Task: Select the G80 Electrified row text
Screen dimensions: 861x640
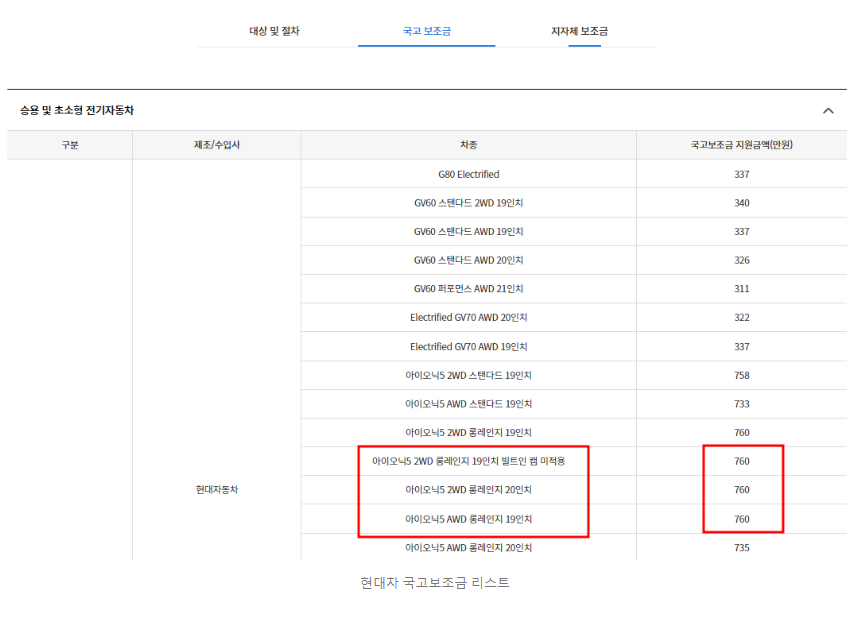Action: coord(468,175)
